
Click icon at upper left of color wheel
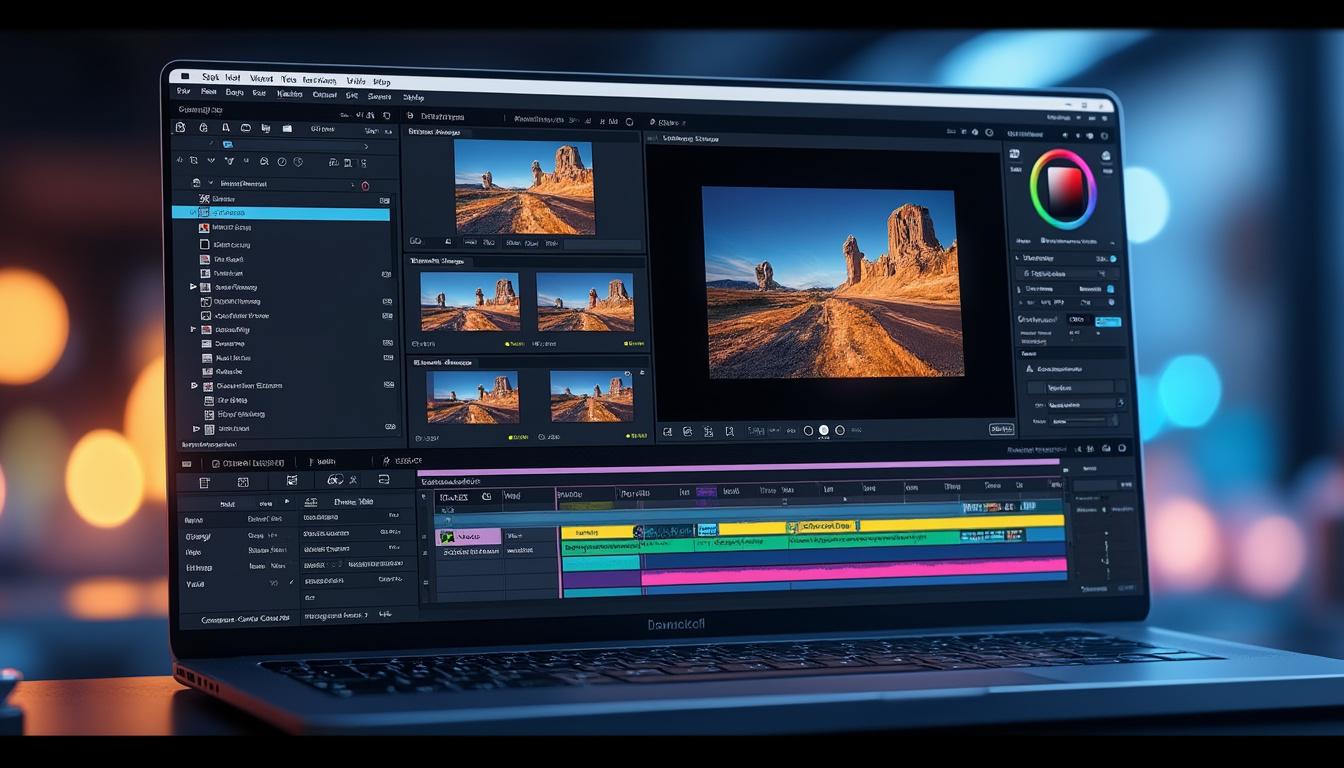[1014, 154]
